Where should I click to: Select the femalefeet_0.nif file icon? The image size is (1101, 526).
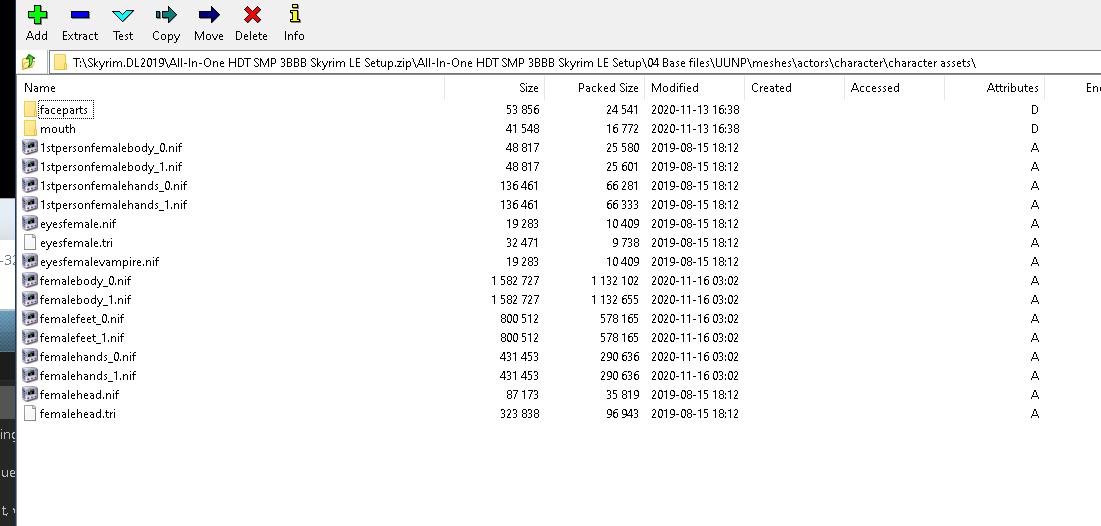click(x=29, y=318)
